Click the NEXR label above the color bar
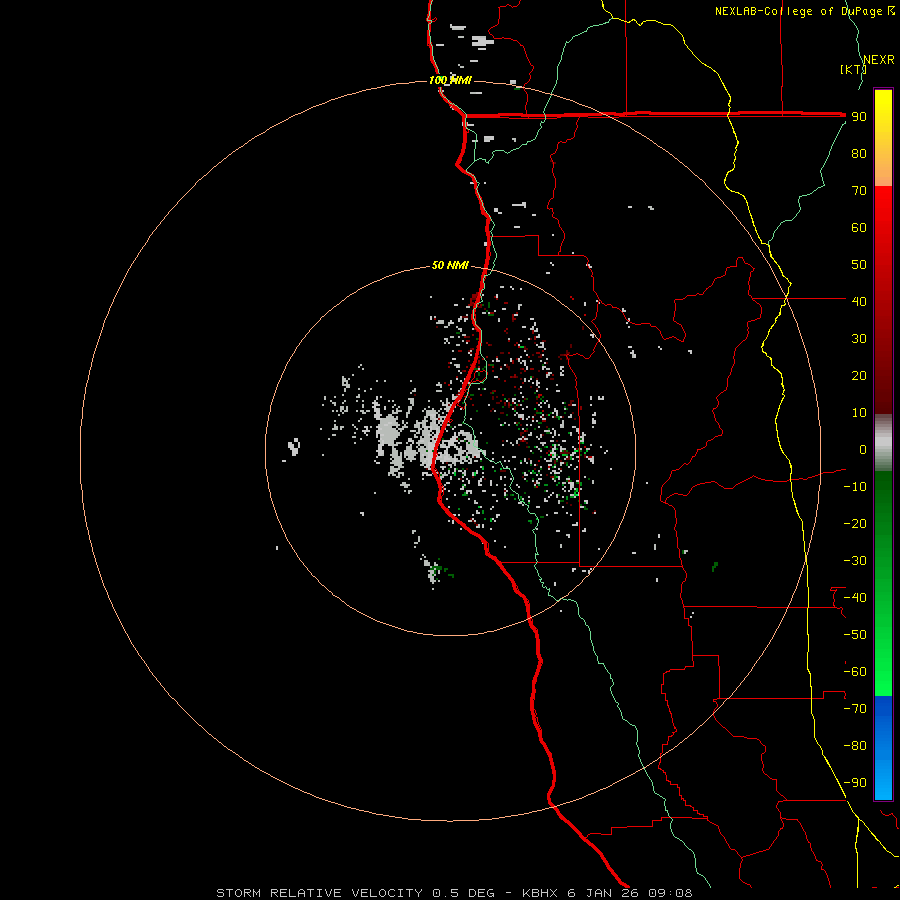 coord(879,60)
